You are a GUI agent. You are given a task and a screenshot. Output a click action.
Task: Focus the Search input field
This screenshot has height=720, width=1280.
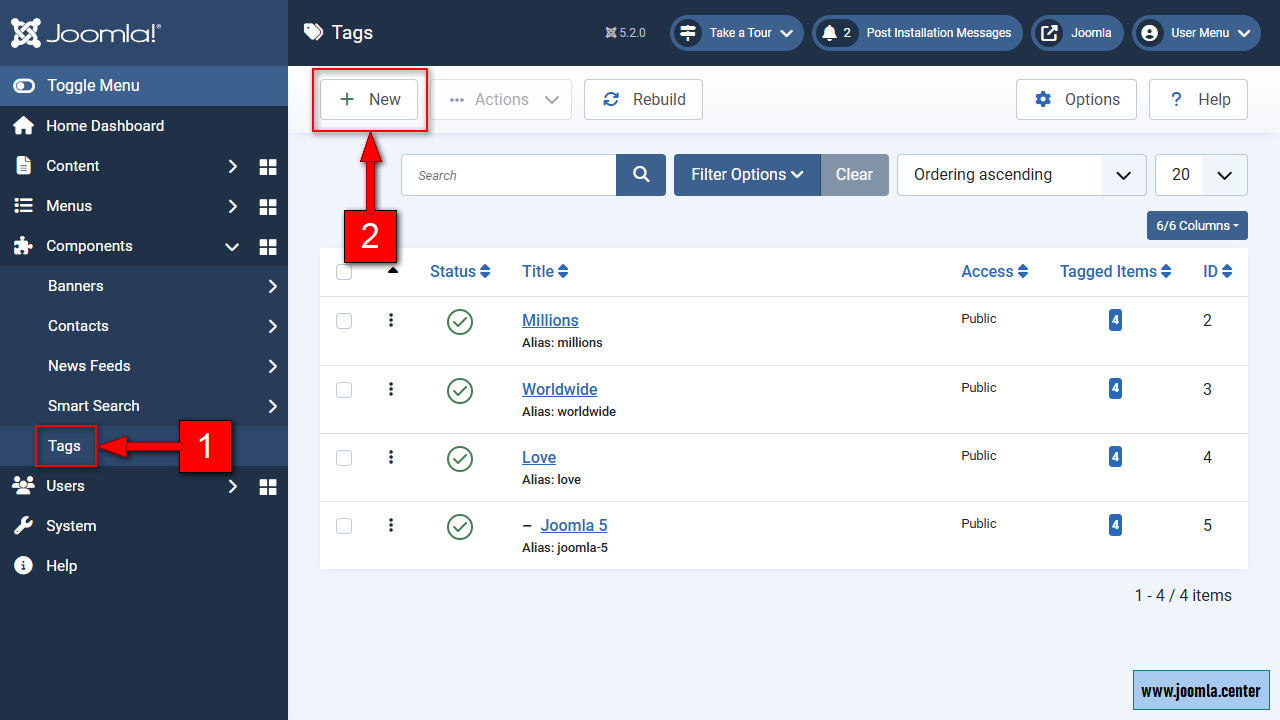pyautogui.click(x=509, y=175)
